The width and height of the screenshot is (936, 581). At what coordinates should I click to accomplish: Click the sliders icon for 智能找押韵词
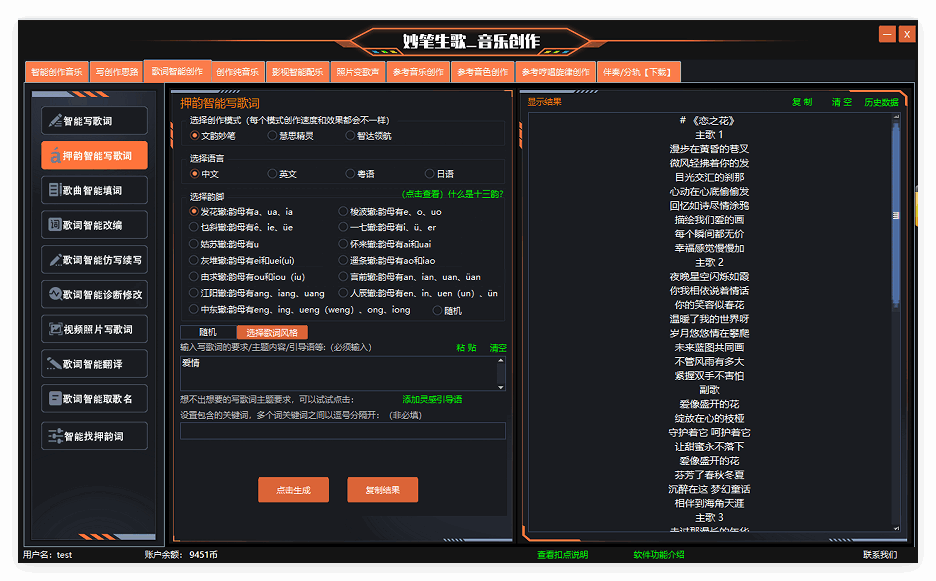(55, 436)
